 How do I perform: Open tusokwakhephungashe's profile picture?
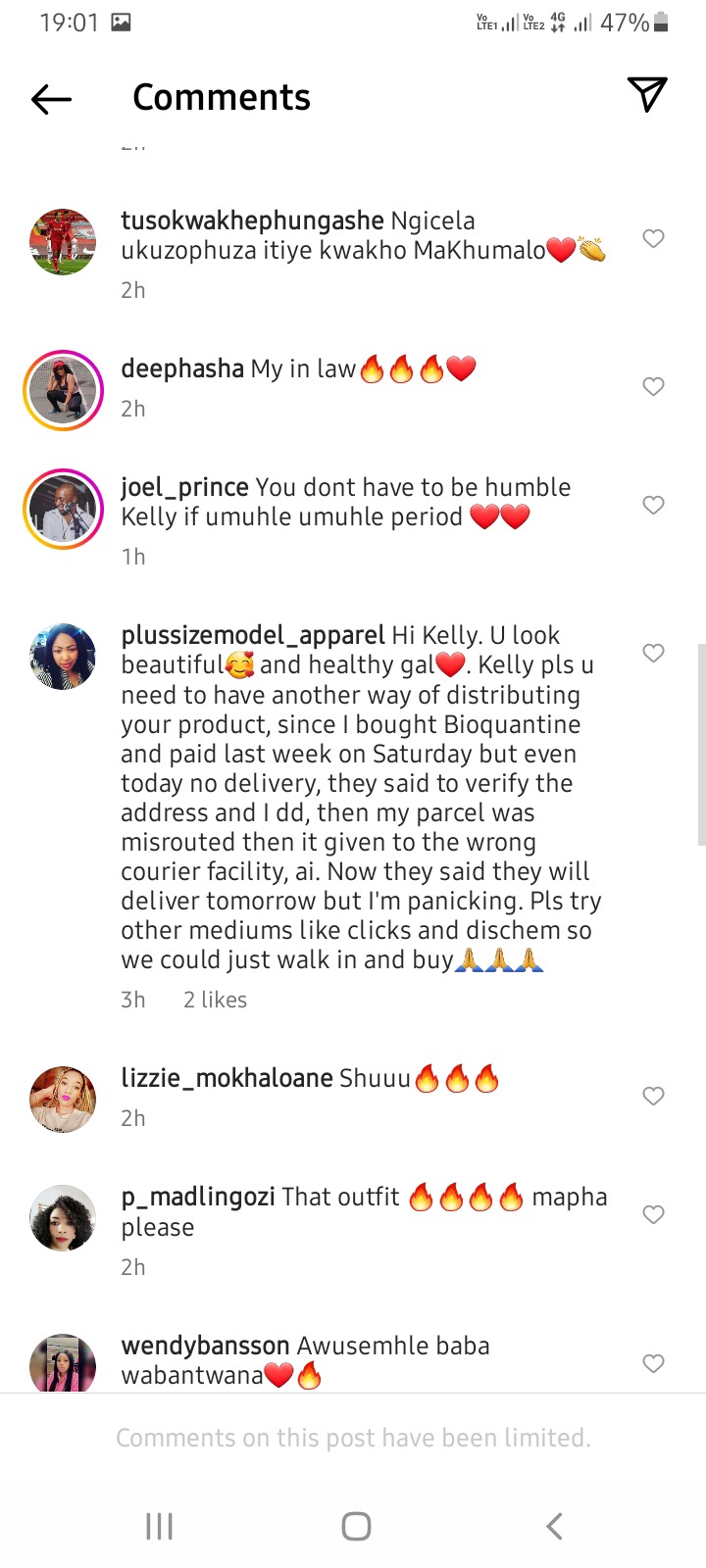point(64,241)
